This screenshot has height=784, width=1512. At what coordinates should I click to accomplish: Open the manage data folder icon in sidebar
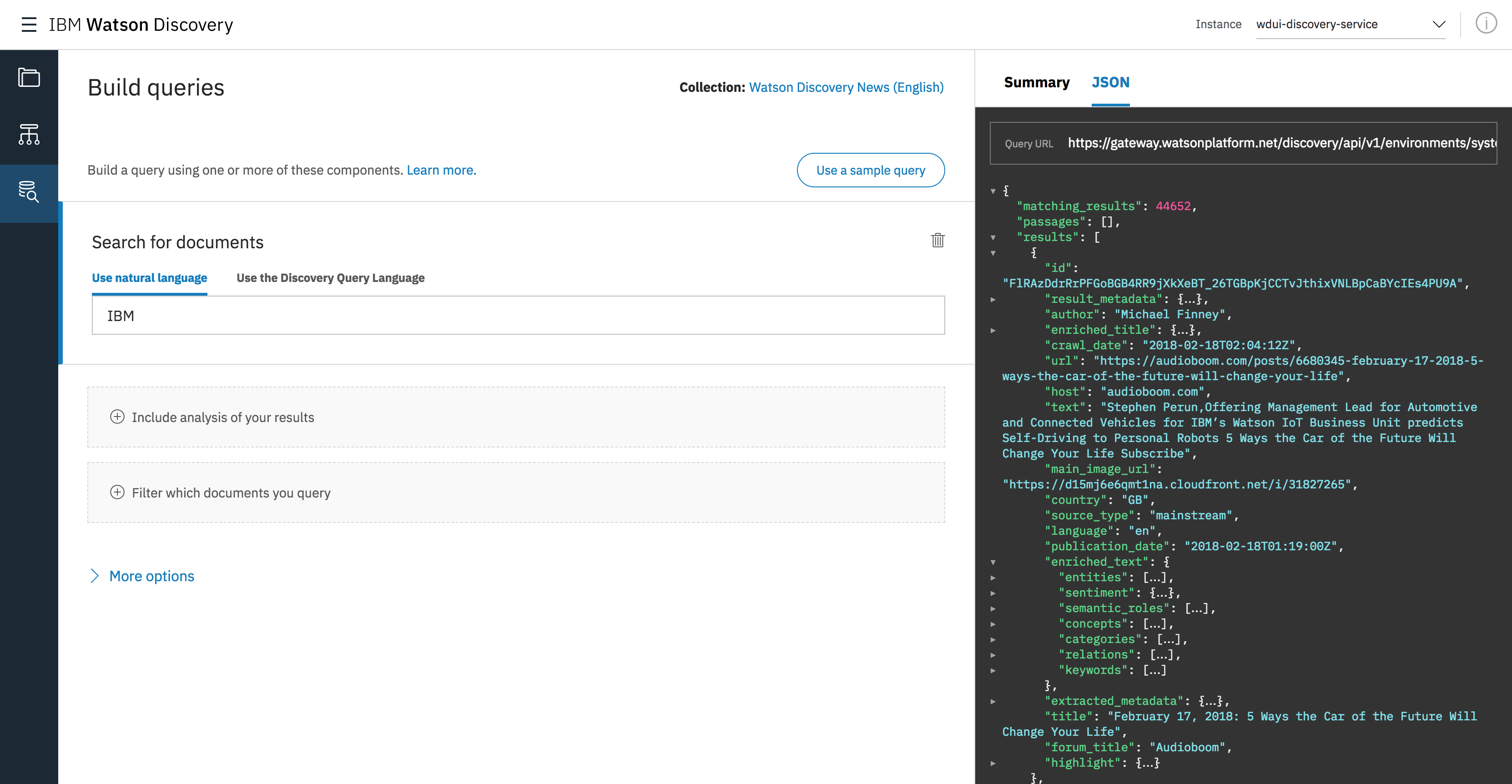point(29,77)
